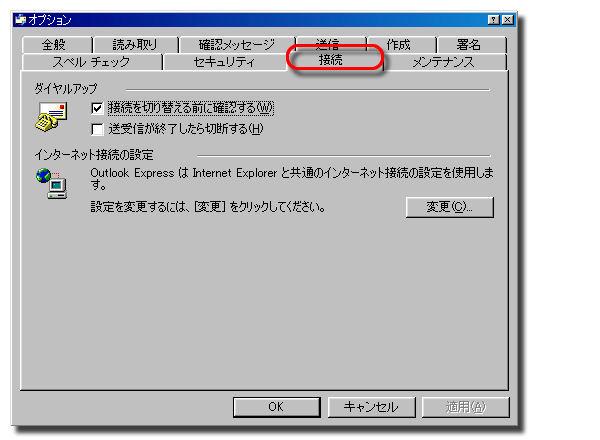Open the 読み取り tab

[136, 45]
